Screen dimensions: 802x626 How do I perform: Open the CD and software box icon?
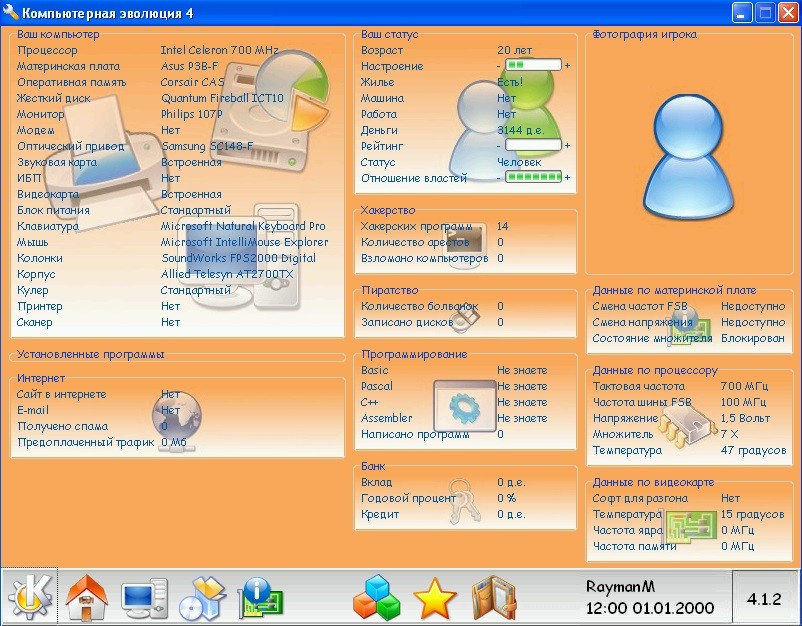pyautogui.click(x=203, y=598)
